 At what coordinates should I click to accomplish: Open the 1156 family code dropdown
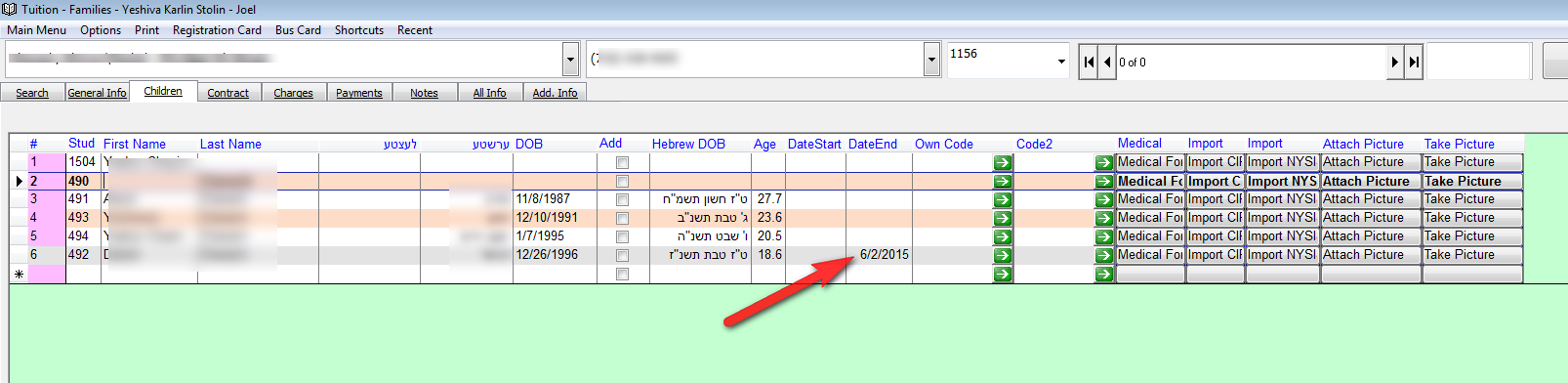pyautogui.click(x=1061, y=62)
